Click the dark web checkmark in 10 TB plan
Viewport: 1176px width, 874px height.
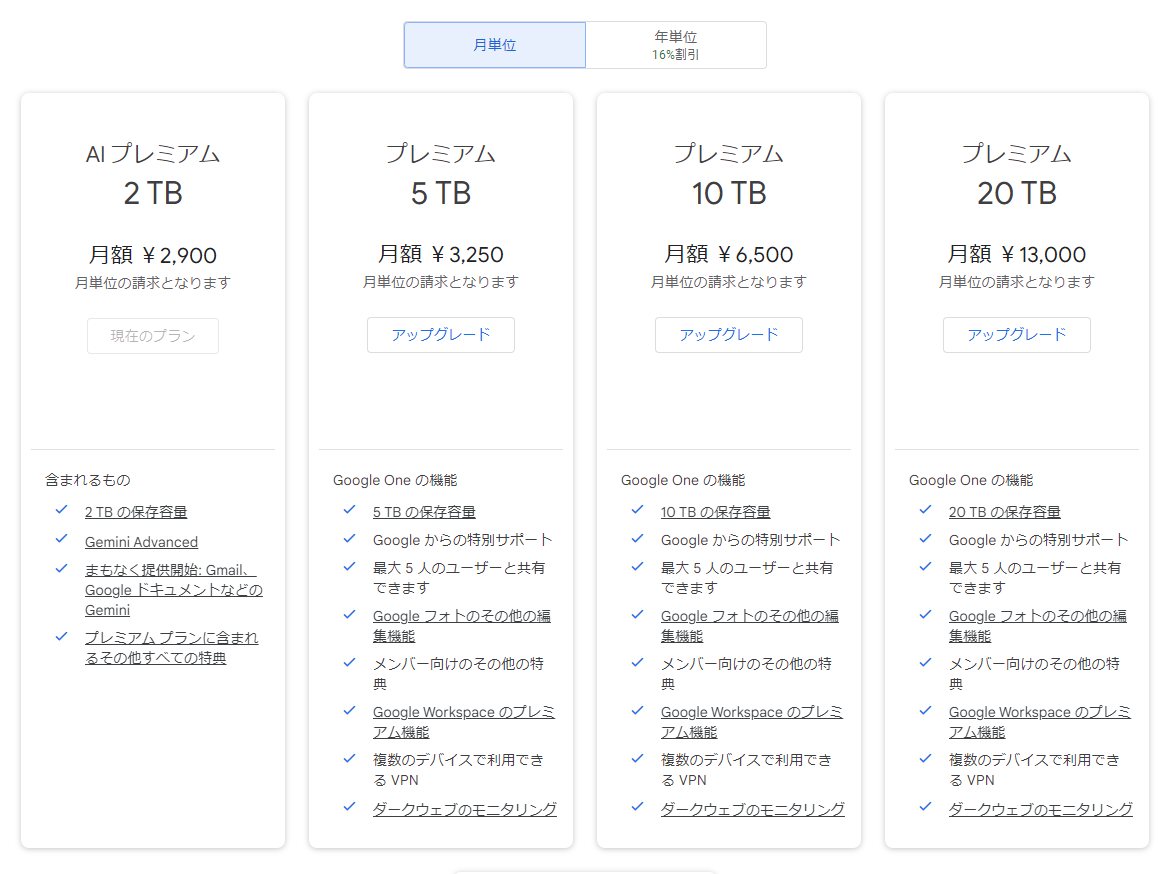(x=638, y=807)
